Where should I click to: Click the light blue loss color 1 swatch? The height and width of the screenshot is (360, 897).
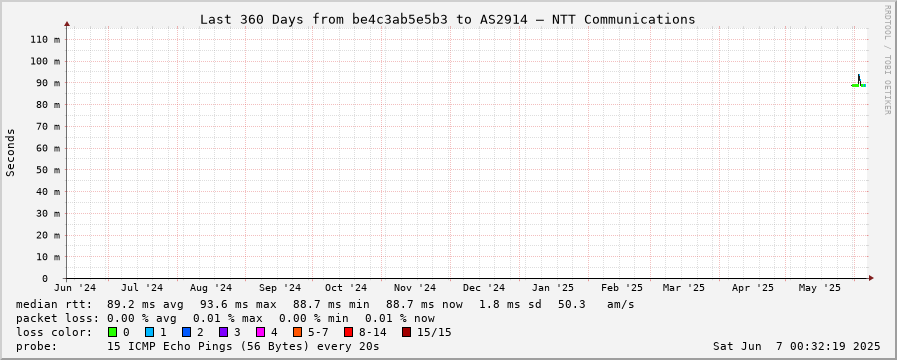[149, 332]
